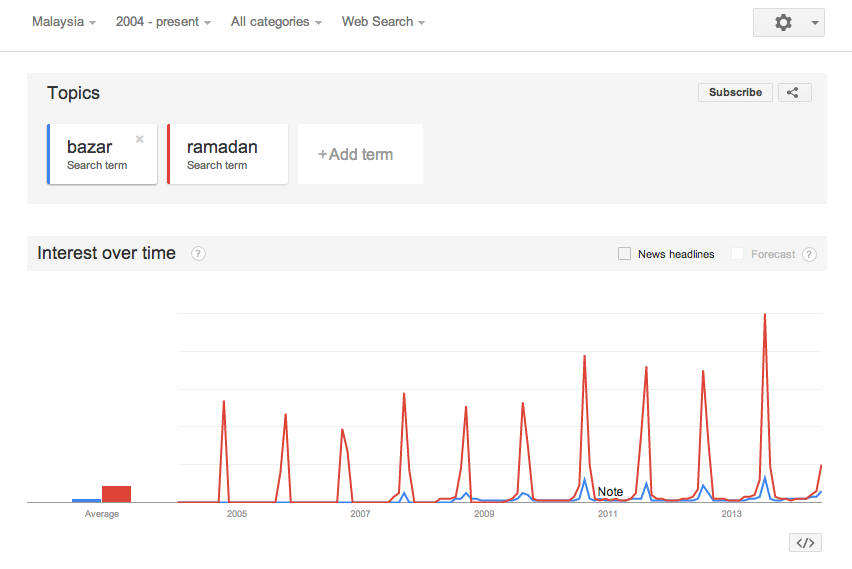This screenshot has height=569, width=852.
Task: Click the Forecast help question mark
Action: 809,254
